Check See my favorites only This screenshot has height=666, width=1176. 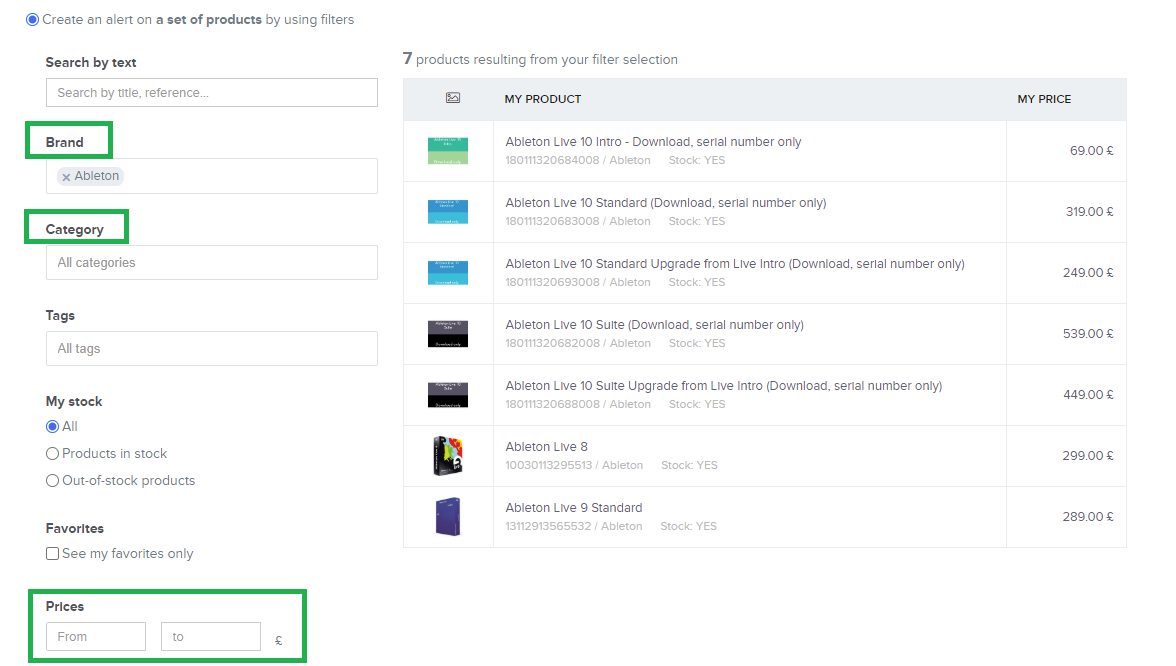[52, 554]
